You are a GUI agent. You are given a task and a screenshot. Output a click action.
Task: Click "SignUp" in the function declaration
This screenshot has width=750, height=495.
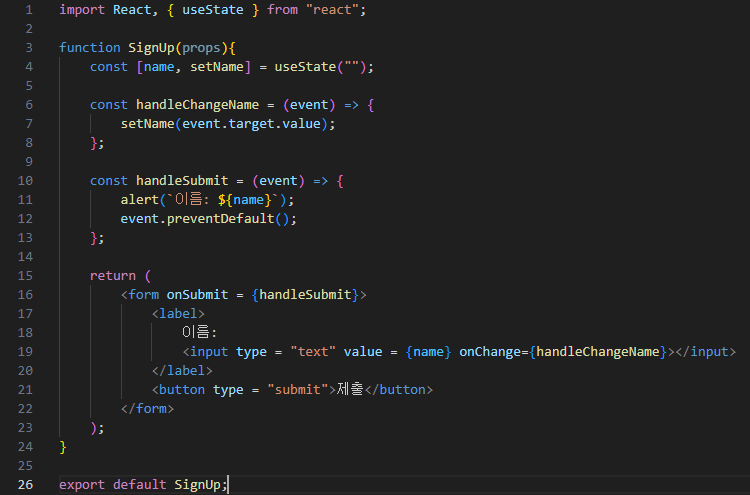(151, 48)
